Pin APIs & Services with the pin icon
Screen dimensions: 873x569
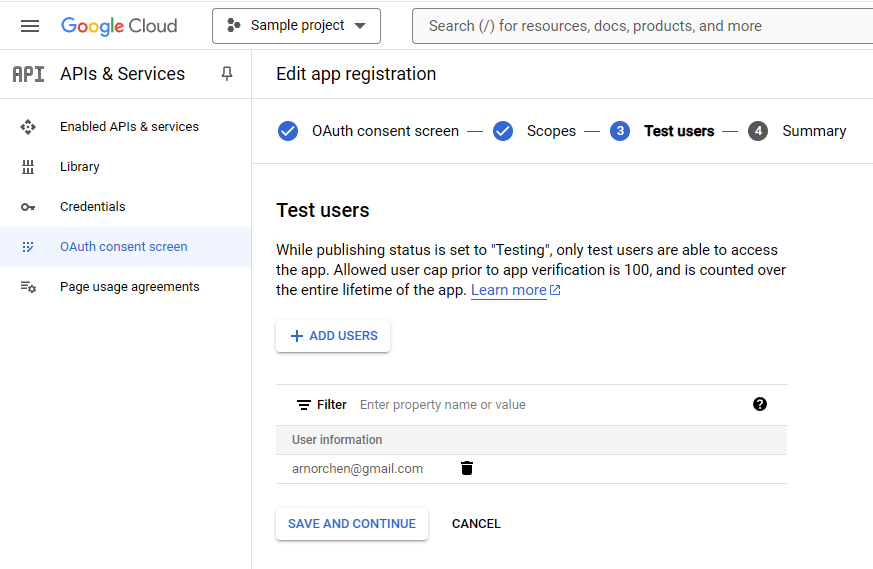pos(227,73)
